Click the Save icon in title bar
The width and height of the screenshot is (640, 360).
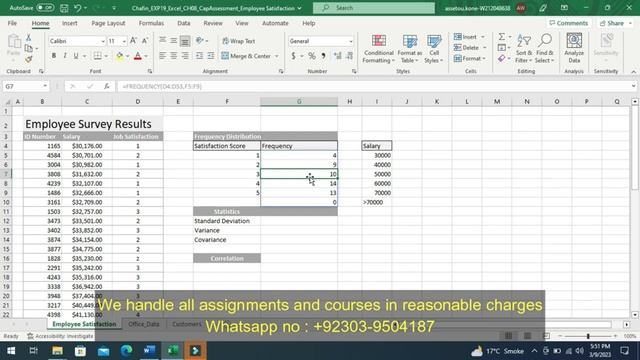click(64, 8)
